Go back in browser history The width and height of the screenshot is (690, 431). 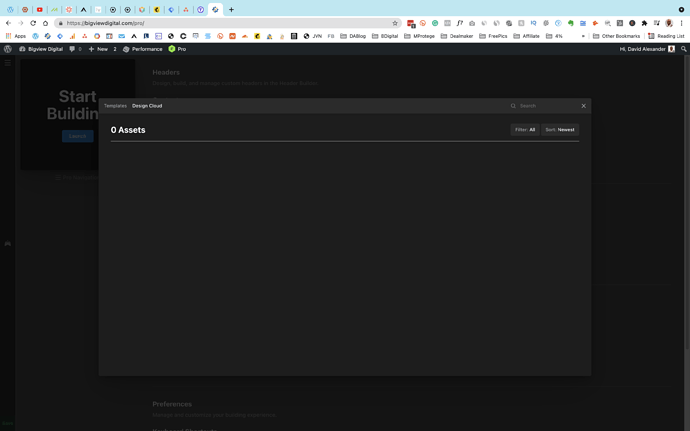pos(8,23)
